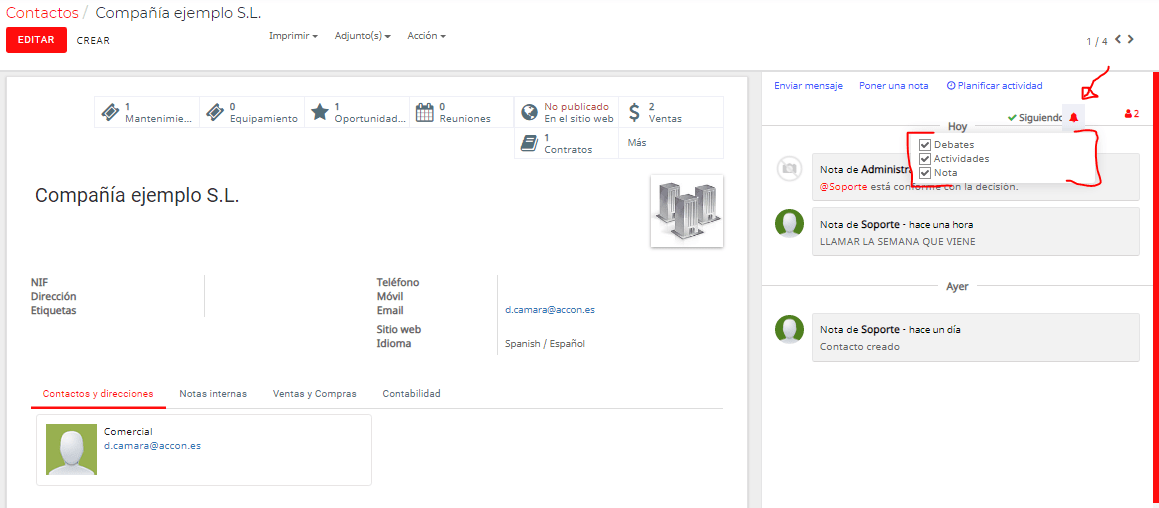
Task: Switch to the Ventas y Compras tab
Action: click(315, 393)
